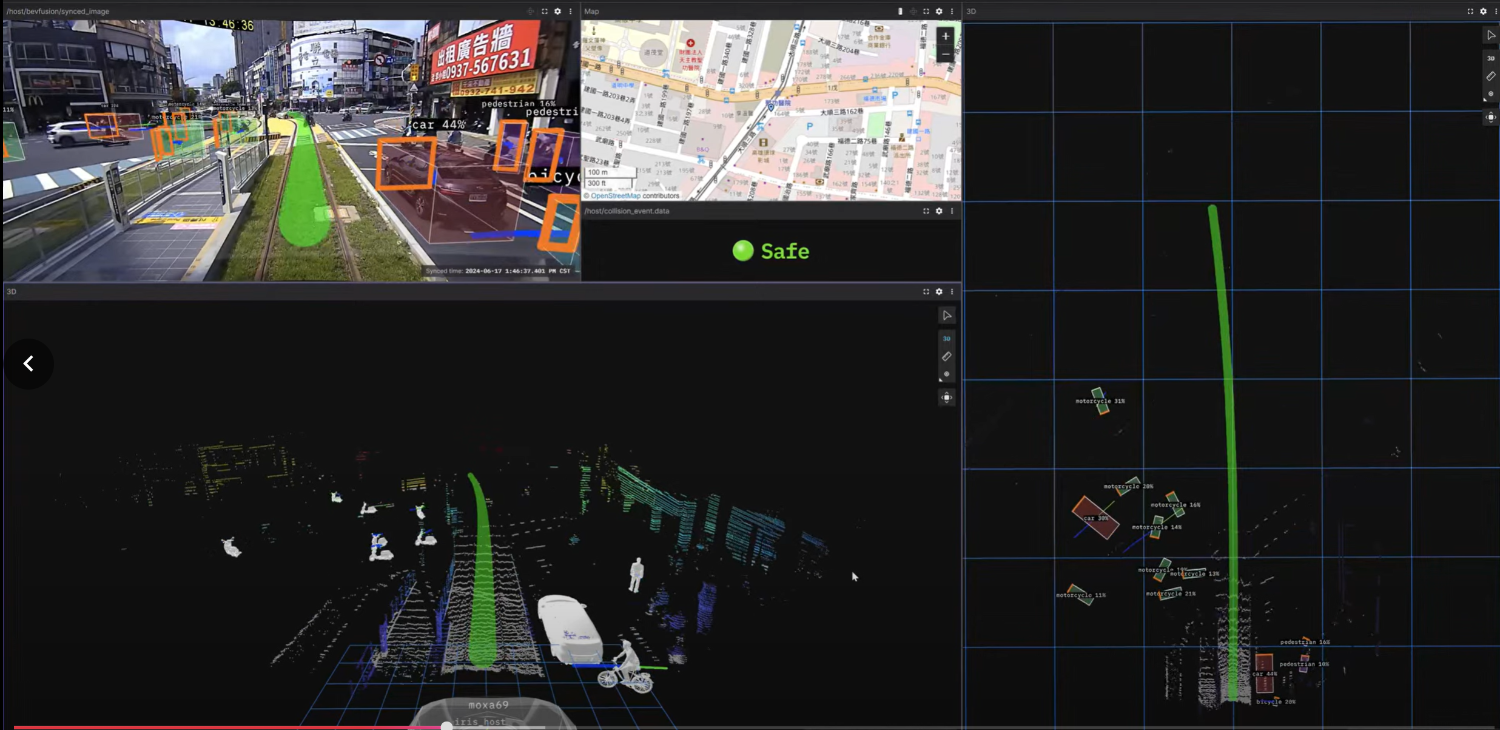Viewport: 1500px width, 730px height.
Task: Open settings gear of the bottom-left 3D panel
Action: pyautogui.click(x=939, y=291)
